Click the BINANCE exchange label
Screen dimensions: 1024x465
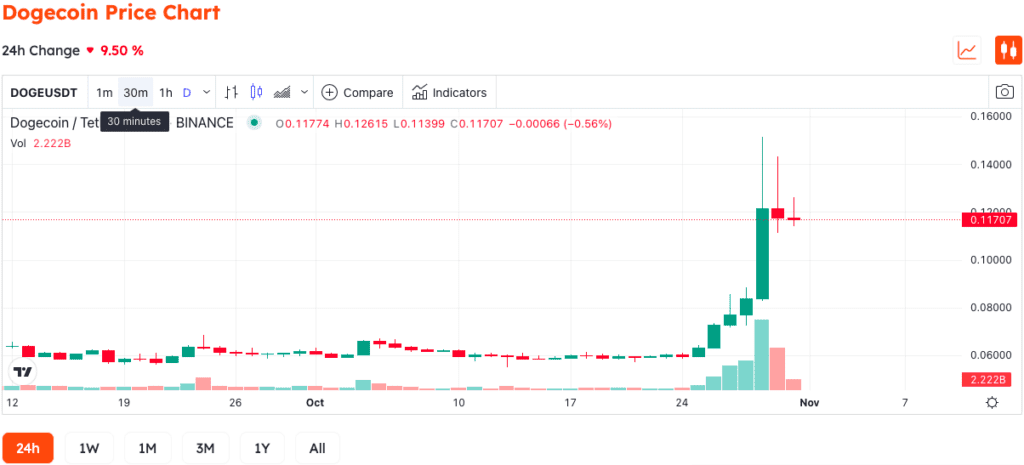[x=205, y=123]
